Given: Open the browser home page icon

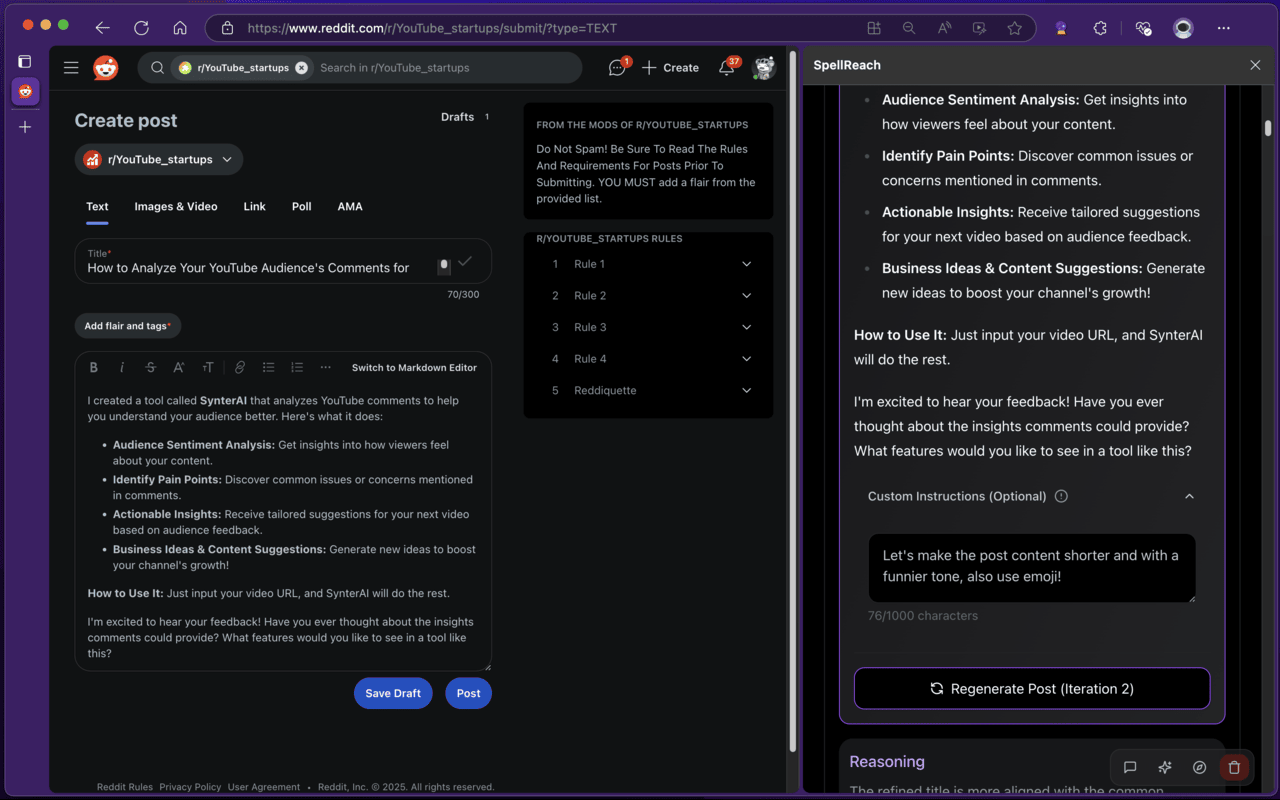Looking at the screenshot, I should click(x=180, y=28).
